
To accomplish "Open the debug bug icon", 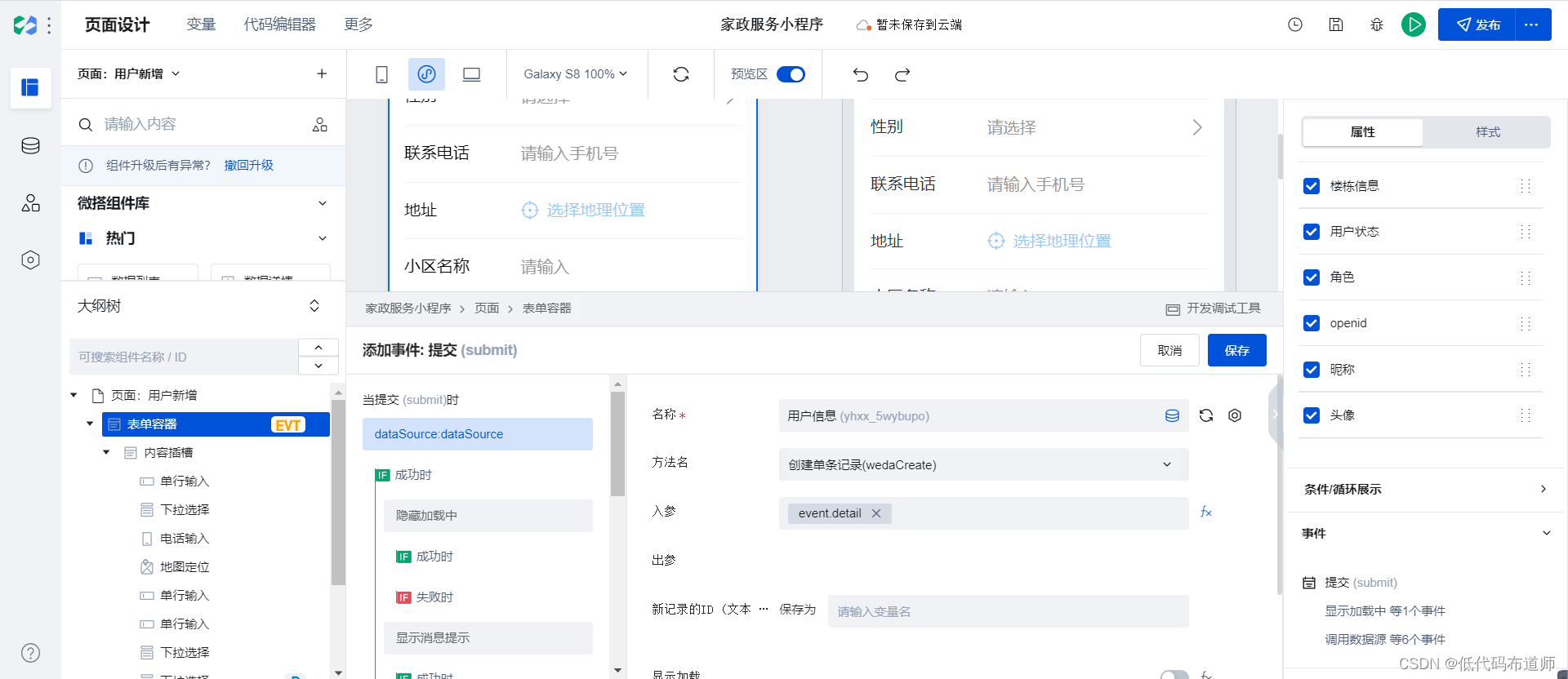I will (1377, 24).
